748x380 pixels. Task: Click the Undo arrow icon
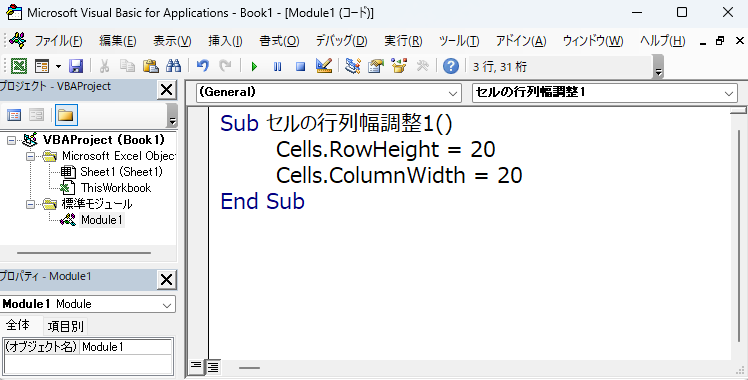click(203, 66)
